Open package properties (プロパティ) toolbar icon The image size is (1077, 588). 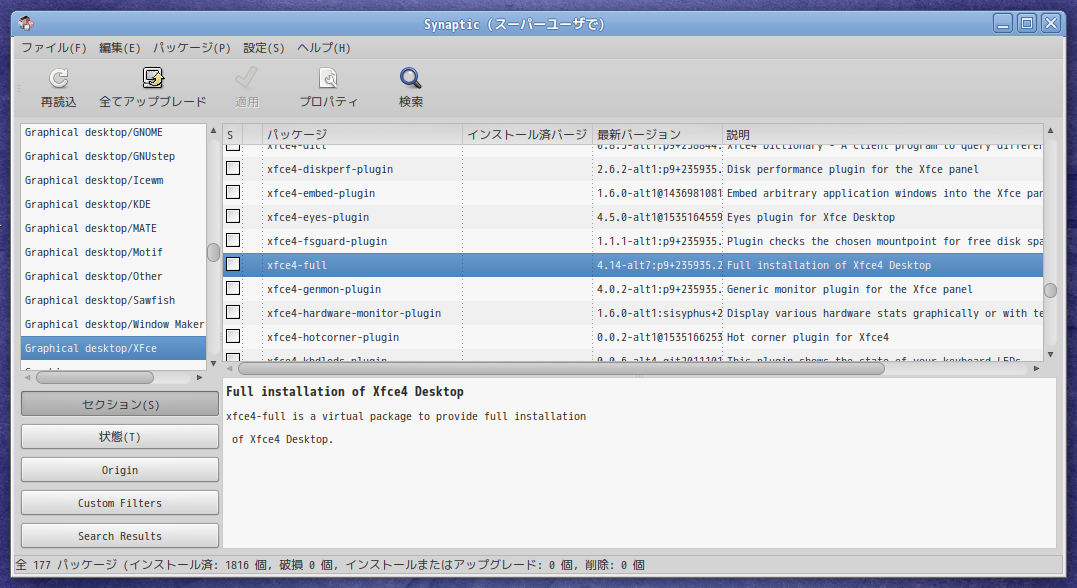[328, 78]
